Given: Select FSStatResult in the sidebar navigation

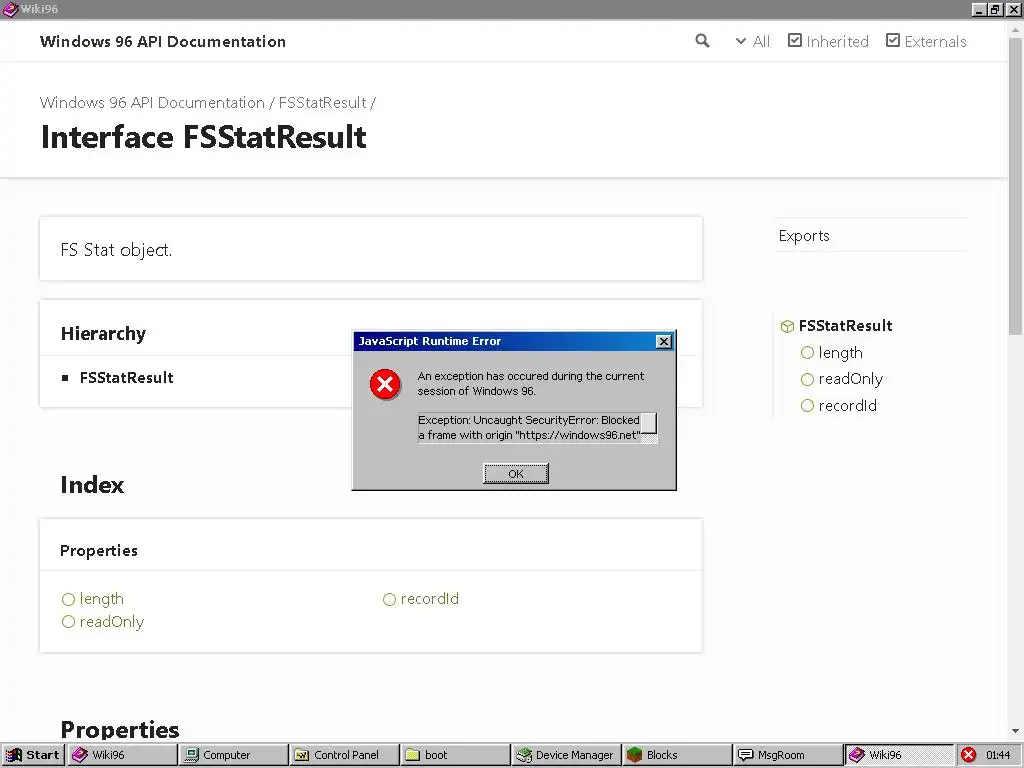Looking at the screenshot, I should (845, 325).
